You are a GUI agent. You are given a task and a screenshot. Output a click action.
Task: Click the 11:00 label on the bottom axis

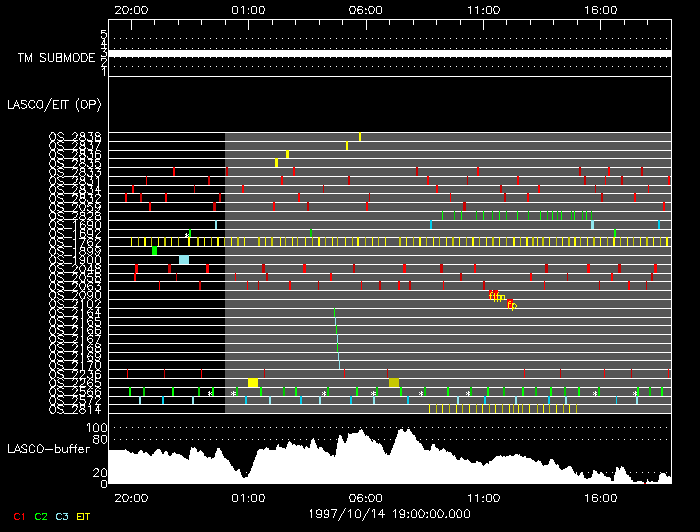tap(483, 497)
